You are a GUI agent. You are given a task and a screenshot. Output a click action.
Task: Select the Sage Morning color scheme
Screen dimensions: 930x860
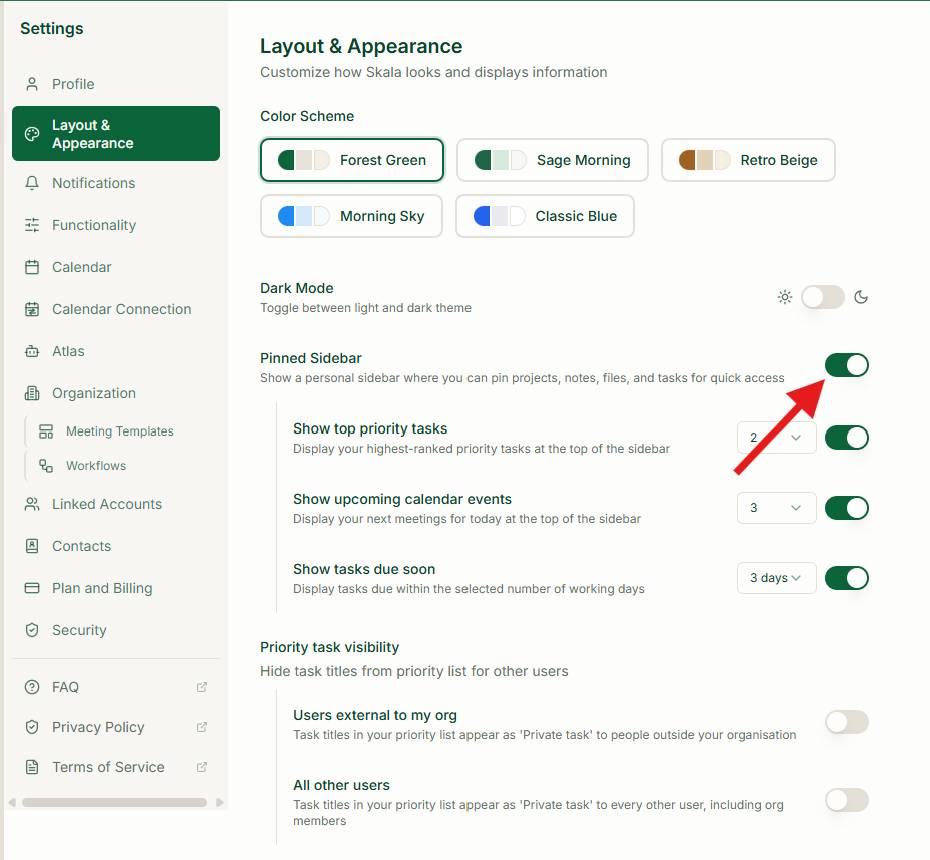(x=552, y=160)
